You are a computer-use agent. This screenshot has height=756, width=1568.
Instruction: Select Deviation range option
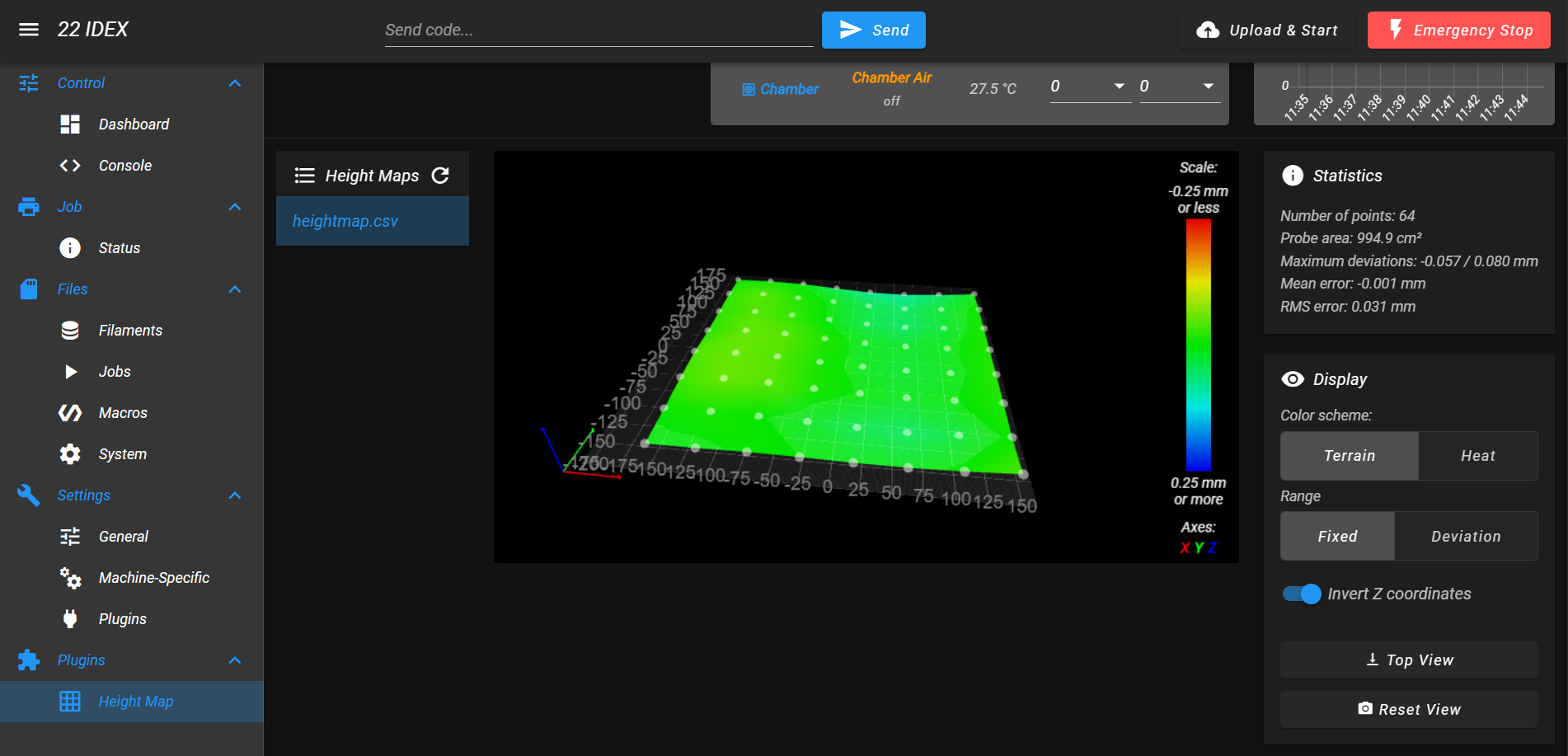1466,537
